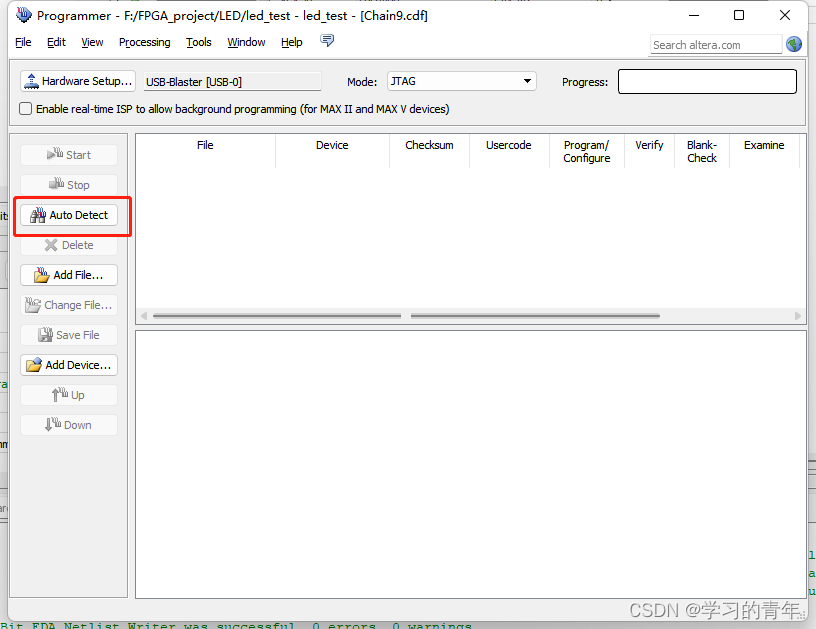
Task: Click the Delete button
Action: coord(68,245)
